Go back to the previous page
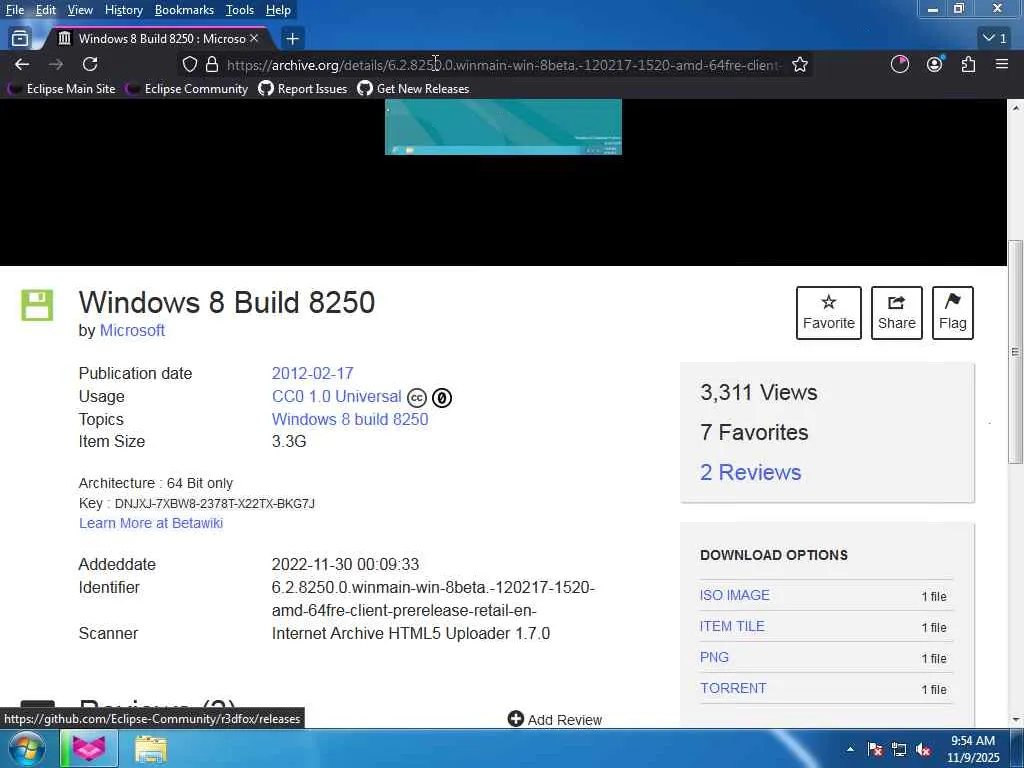Screen dimensions: 1024x768 (x=22, y=64)
